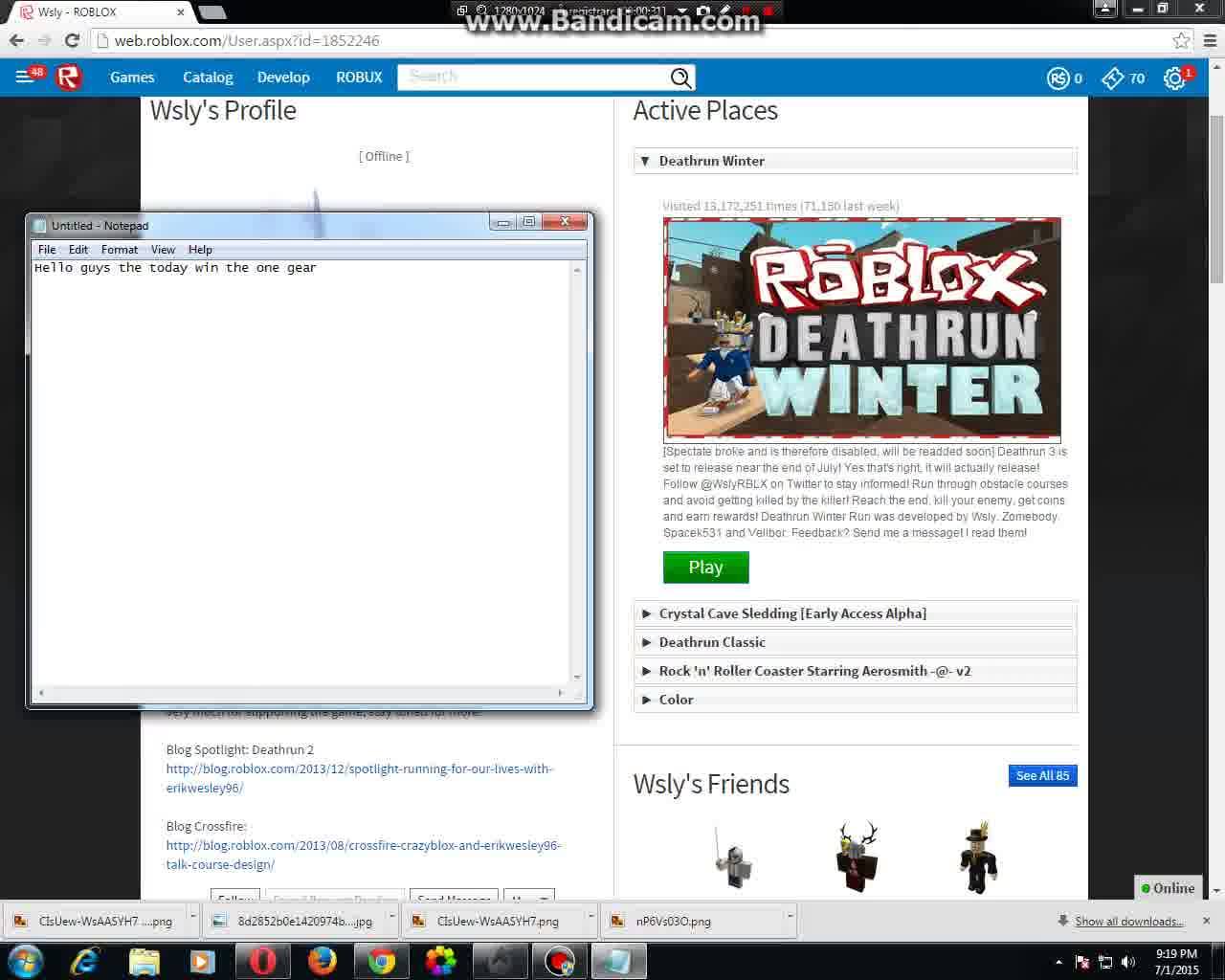1225x980 pixels.
Task: Click the Chrome address bar
Action: [x=632, y=41]
